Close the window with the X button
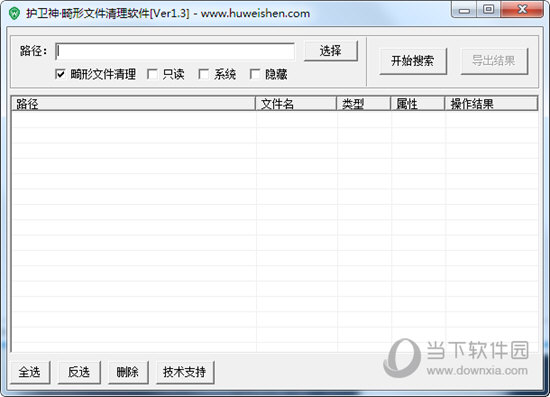Image resolution: width=550 pixels, height=397 pixels. click(x=522, y=9)
